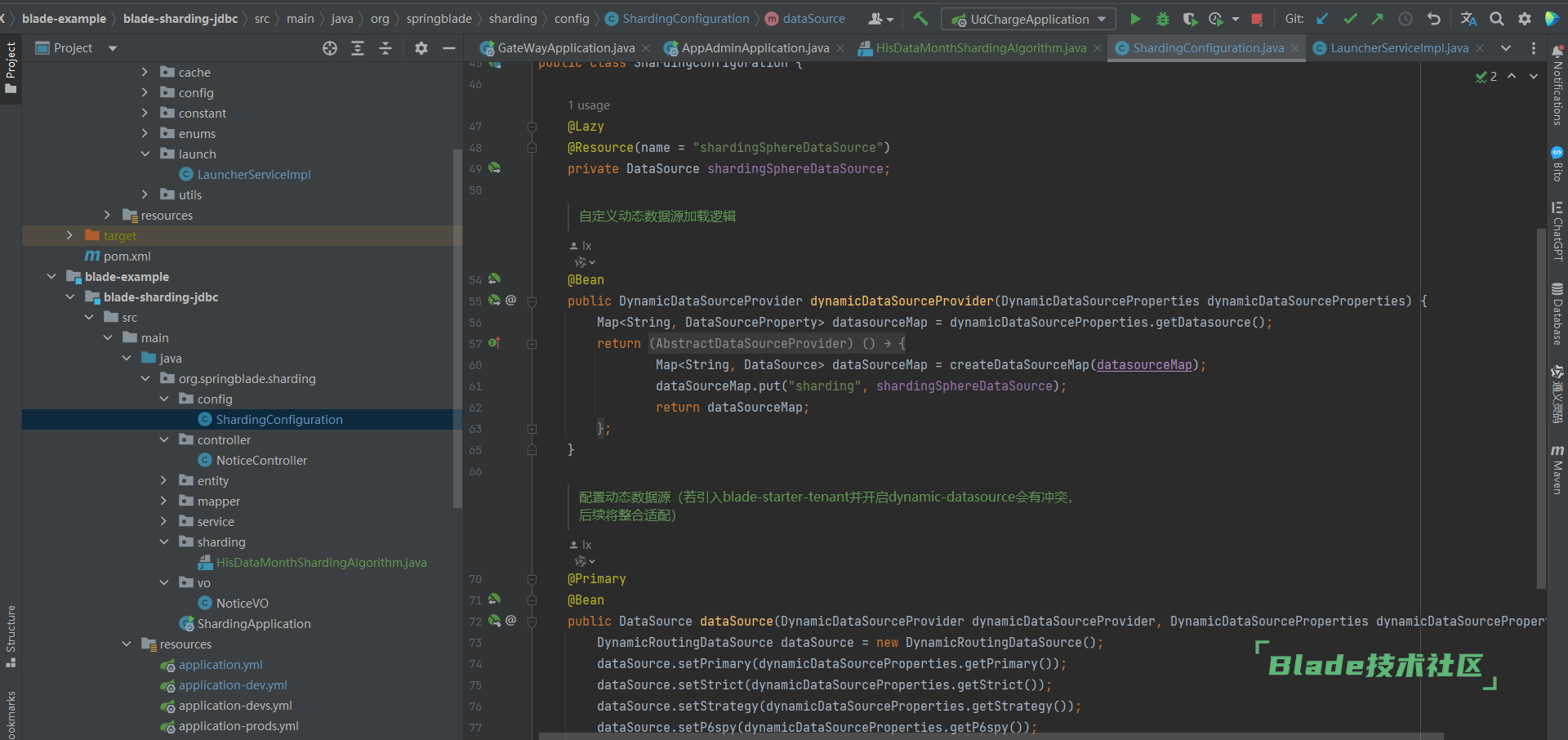
Task: Expand the cache folder
Action: [x=145, y=72]
